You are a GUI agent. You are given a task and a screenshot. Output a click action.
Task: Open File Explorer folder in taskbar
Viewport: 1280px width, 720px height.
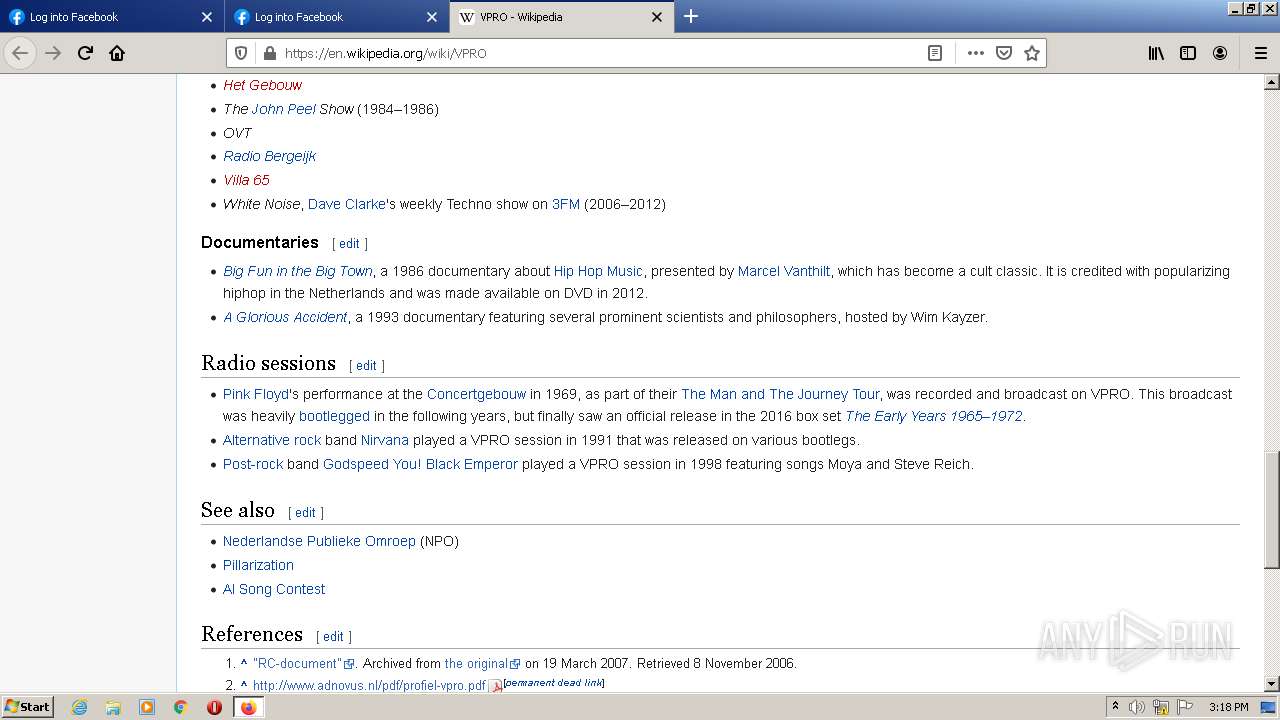(113, 707)
